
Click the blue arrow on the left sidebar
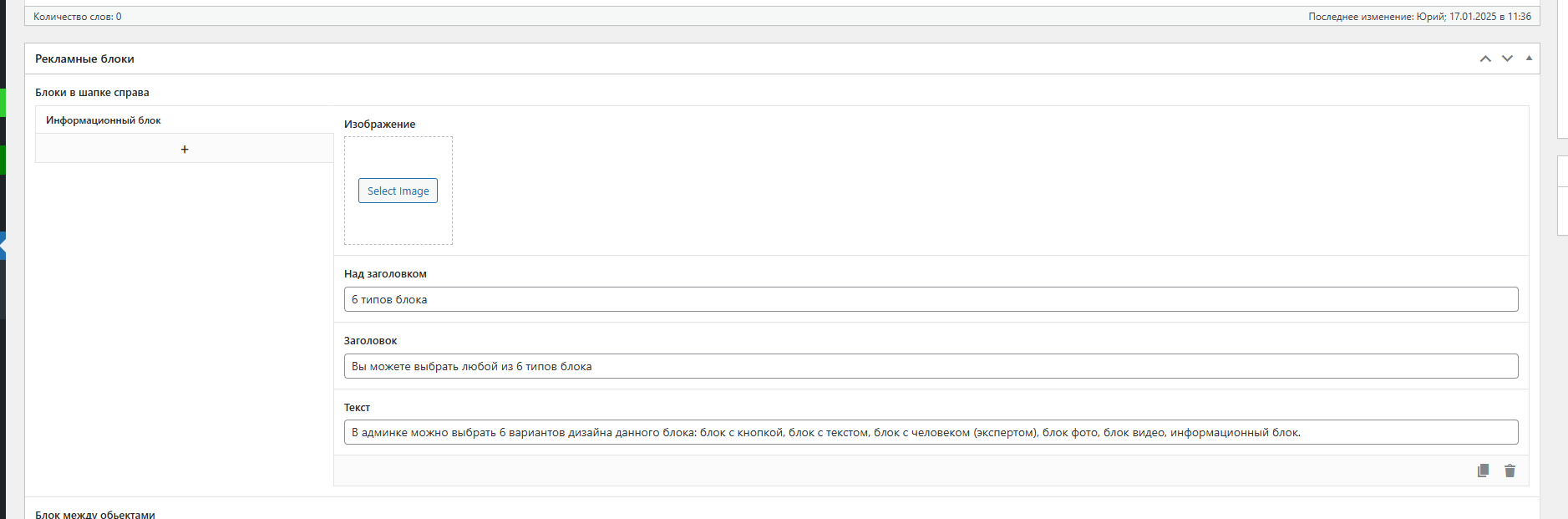tap(3, 246)
